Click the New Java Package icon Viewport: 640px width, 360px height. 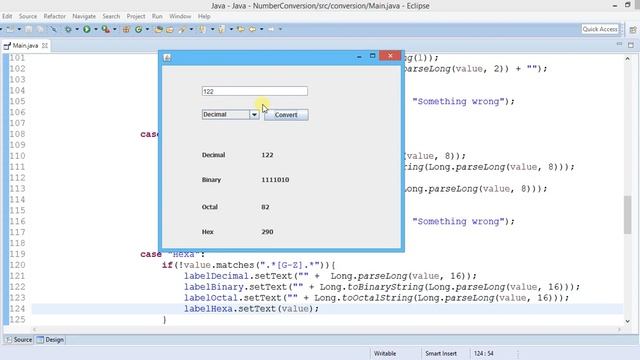(126, 29)
